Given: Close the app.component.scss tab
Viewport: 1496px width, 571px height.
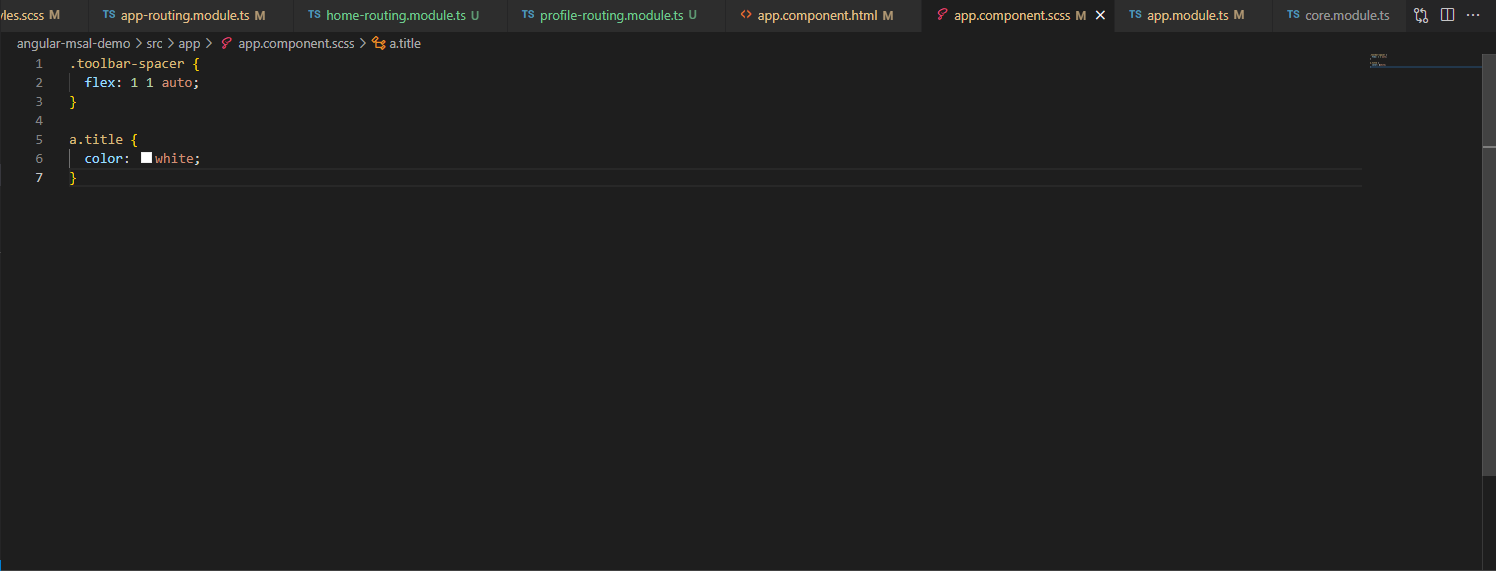Looking at the screenshot, I should [1100, 16].
